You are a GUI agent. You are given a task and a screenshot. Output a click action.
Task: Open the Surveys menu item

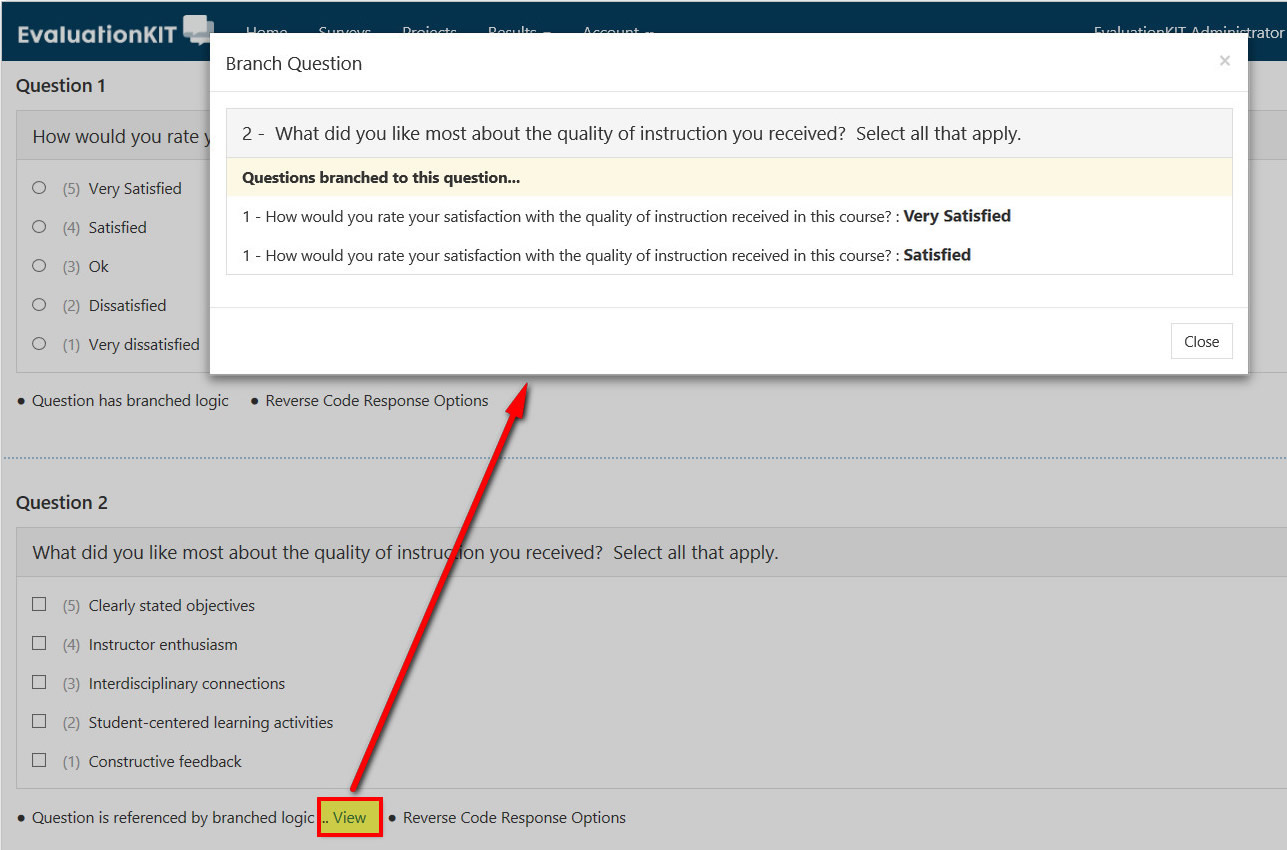344,31
